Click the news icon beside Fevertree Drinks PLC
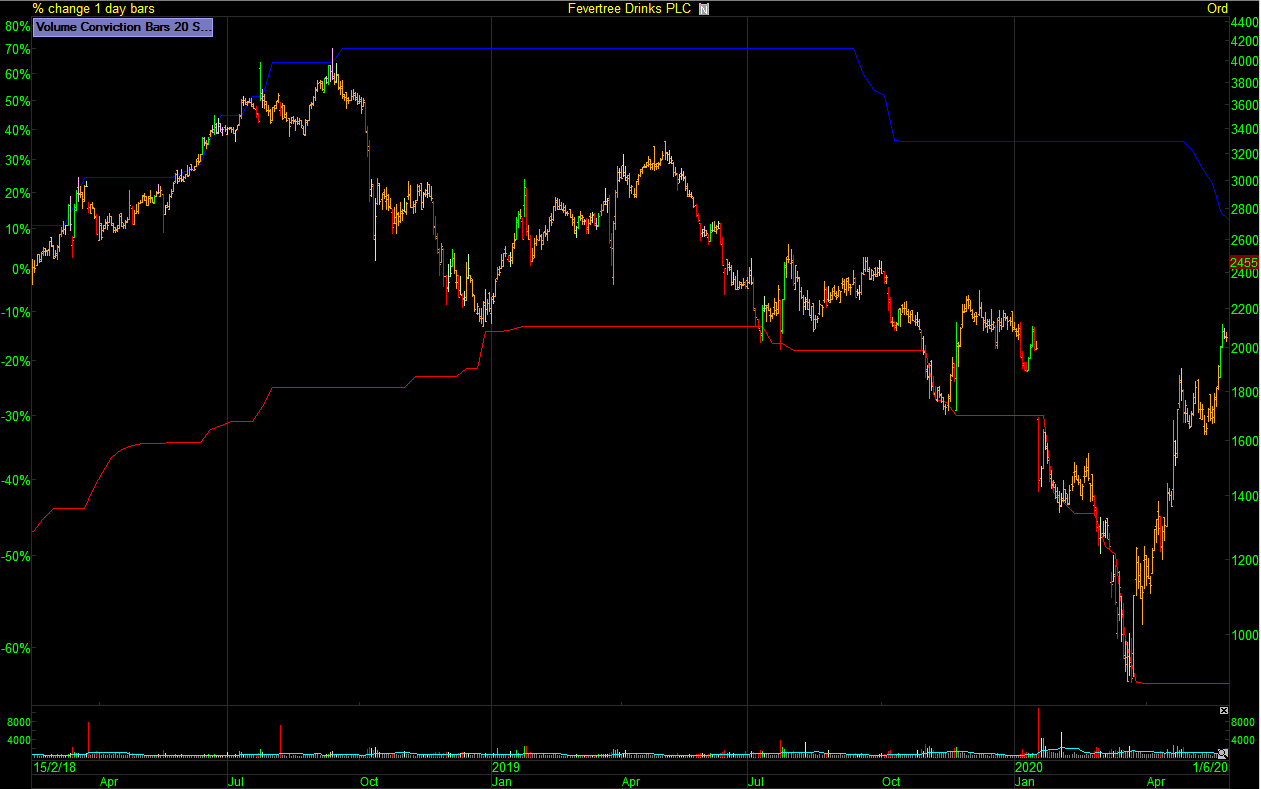The height and width of the screenshot is (789, 1261). point(704,9)
